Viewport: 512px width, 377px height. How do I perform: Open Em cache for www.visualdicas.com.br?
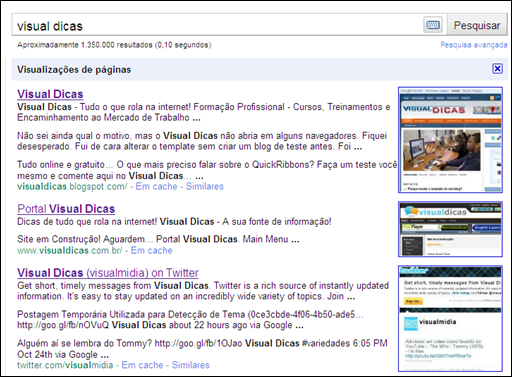click(151, 250)
